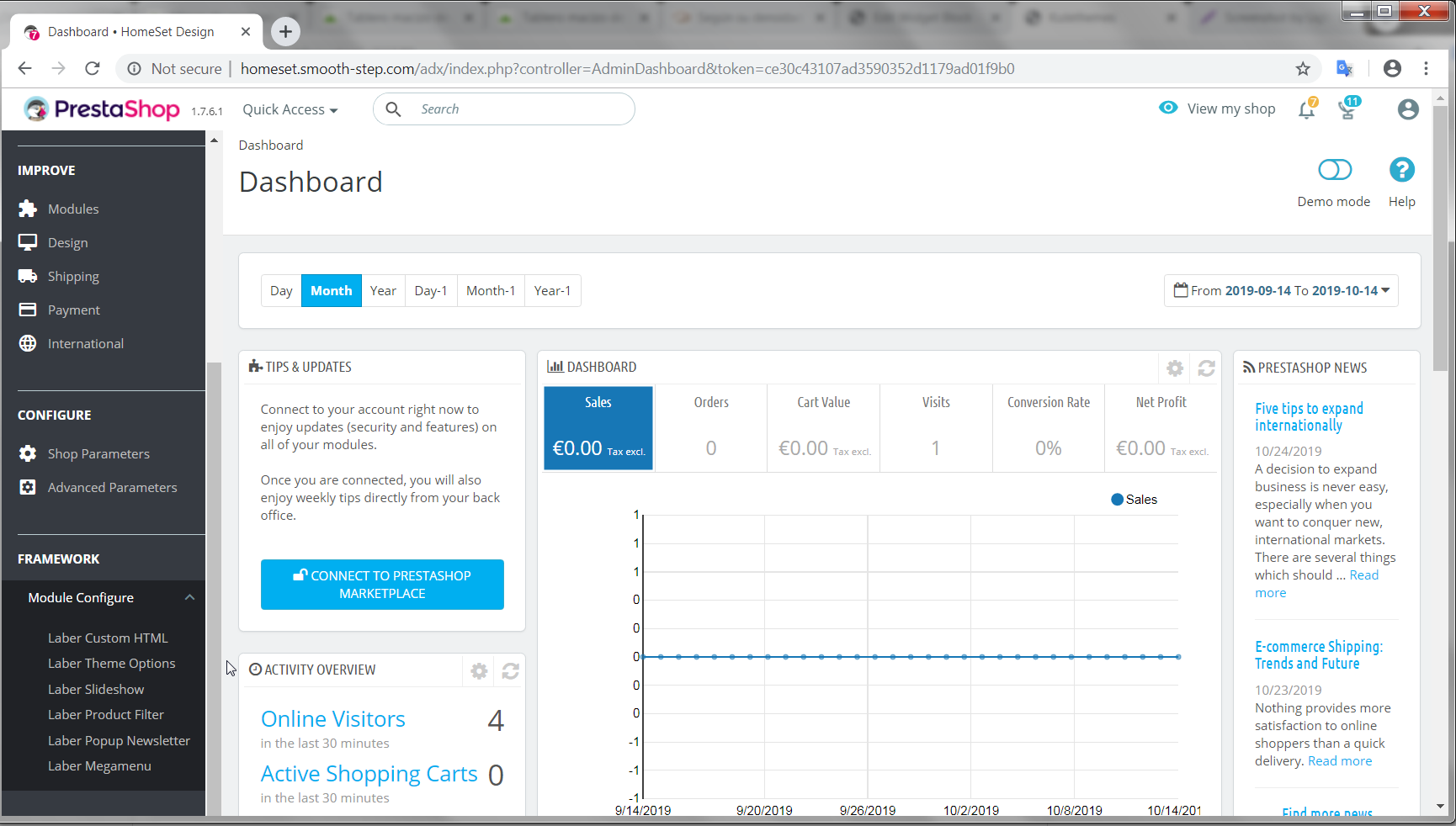Open the Payment card icon
1456x826 pixels.
(x=28, y=310)
